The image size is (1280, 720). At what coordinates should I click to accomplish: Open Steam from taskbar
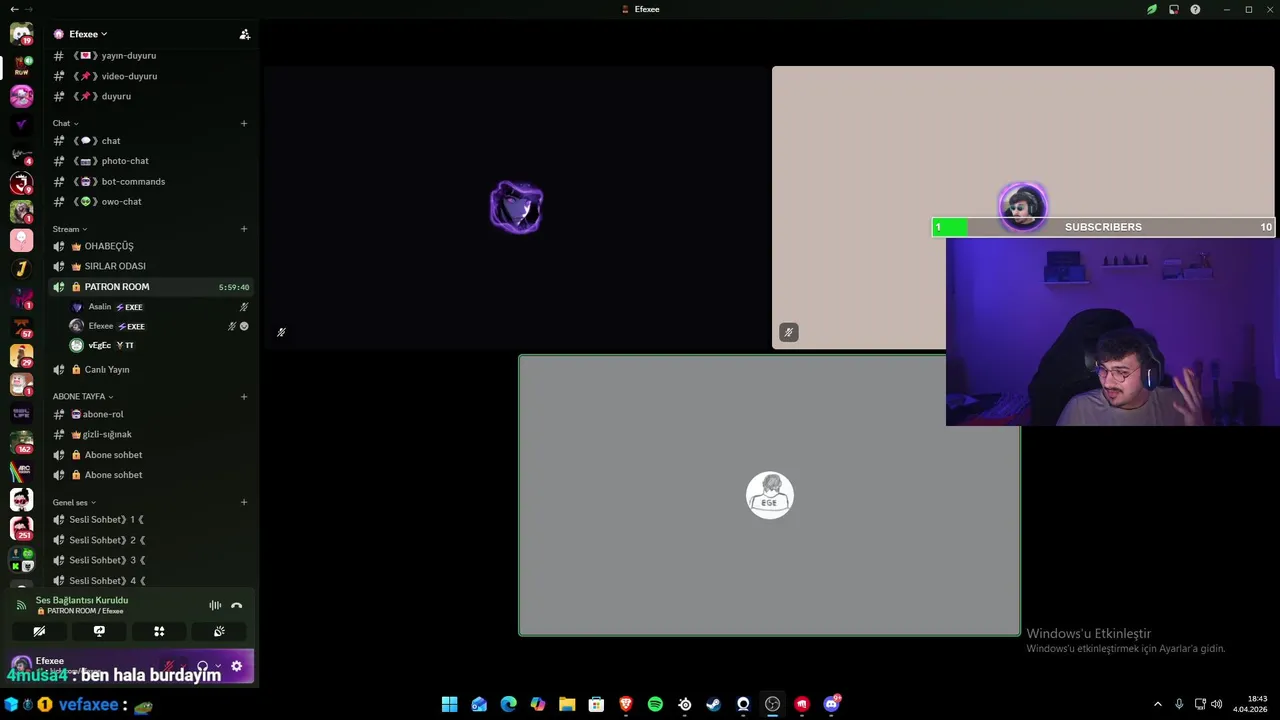(713, 704)
